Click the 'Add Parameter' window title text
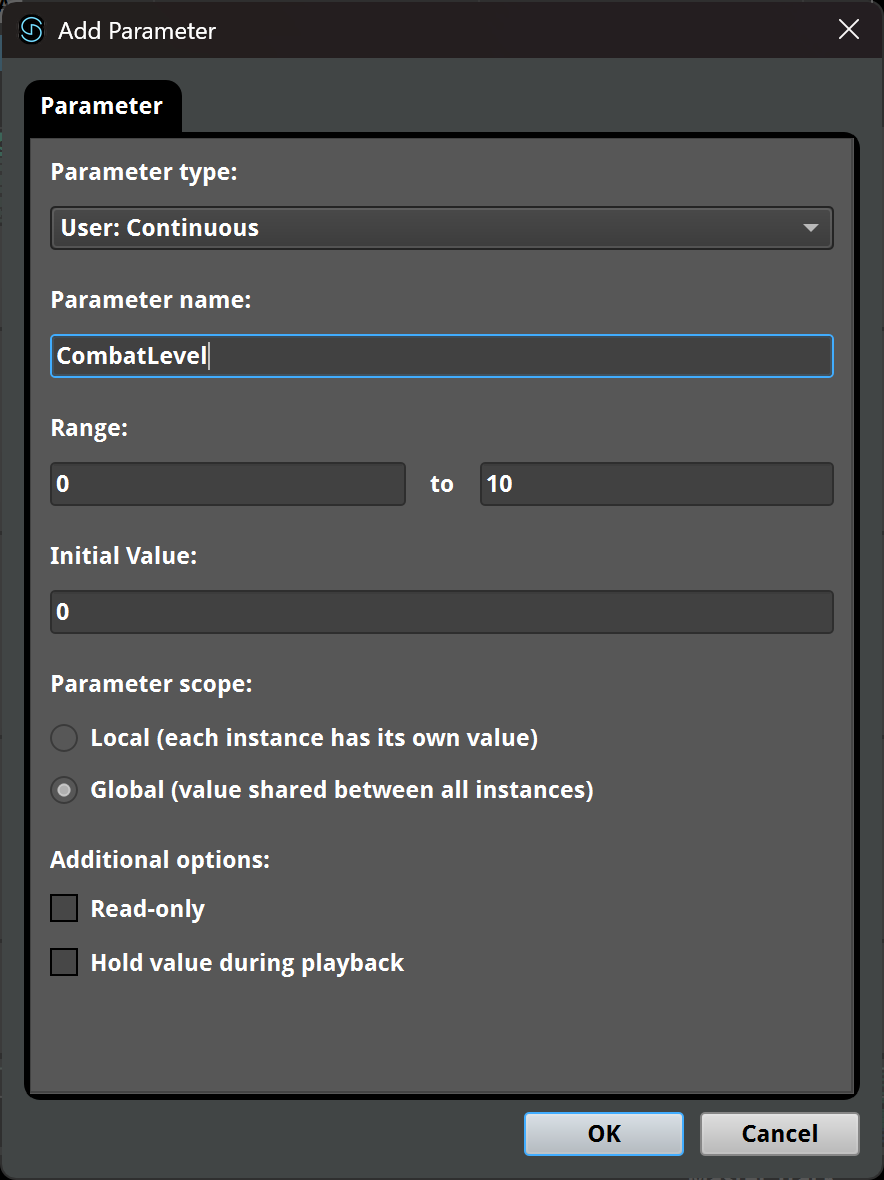 tap(137, 31)
